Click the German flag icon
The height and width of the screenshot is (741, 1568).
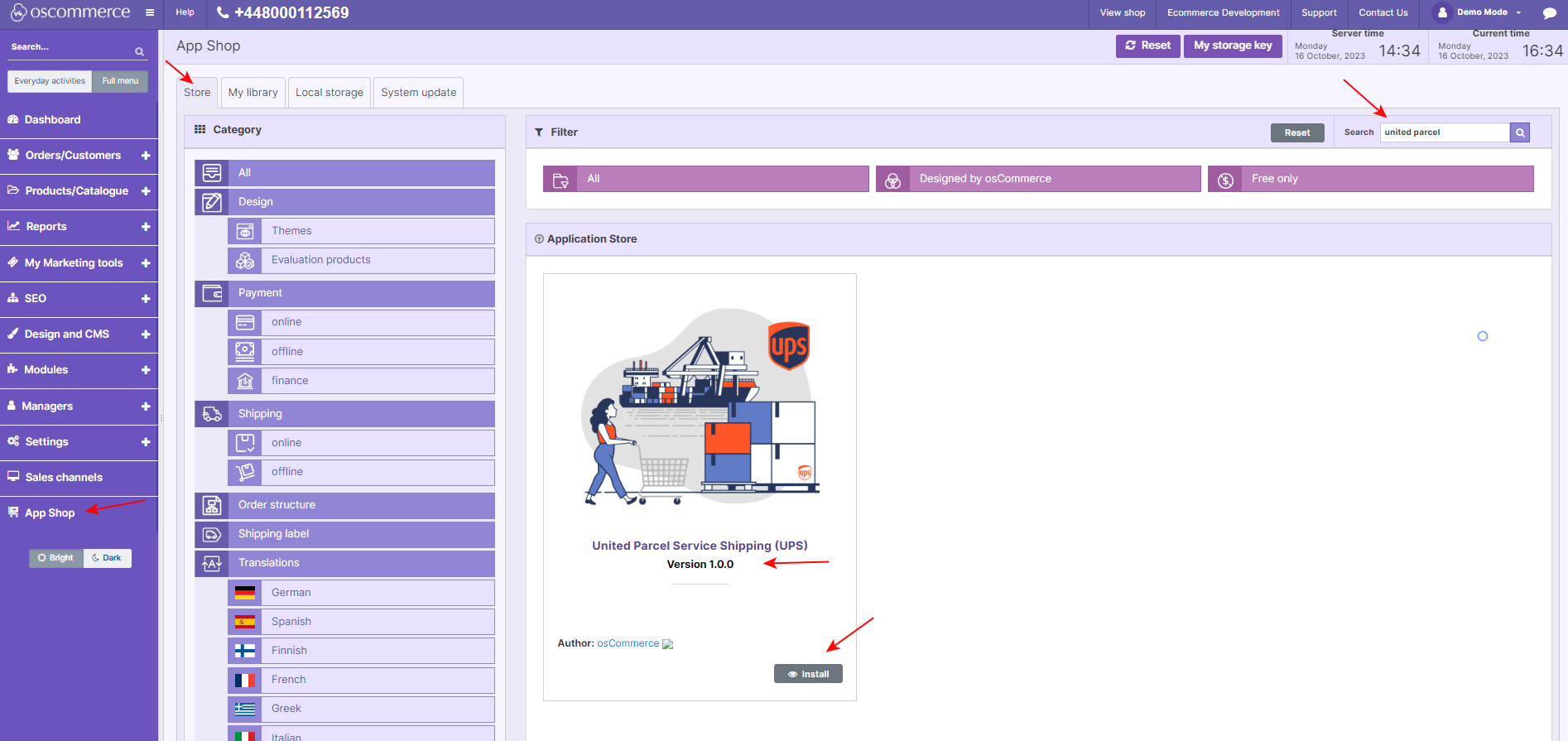click(x=245, y=593)
